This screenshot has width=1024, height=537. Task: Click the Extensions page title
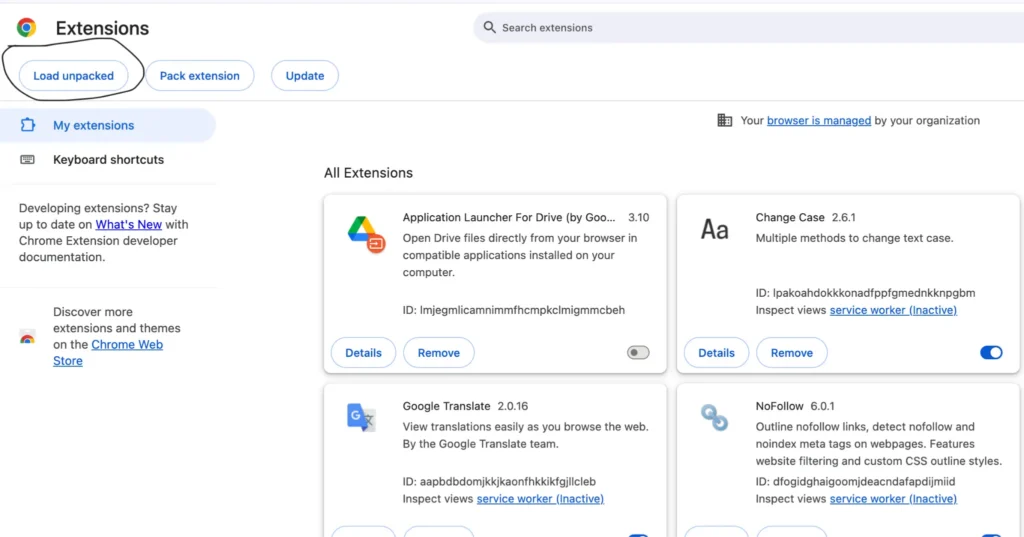(x=102, y=28)
